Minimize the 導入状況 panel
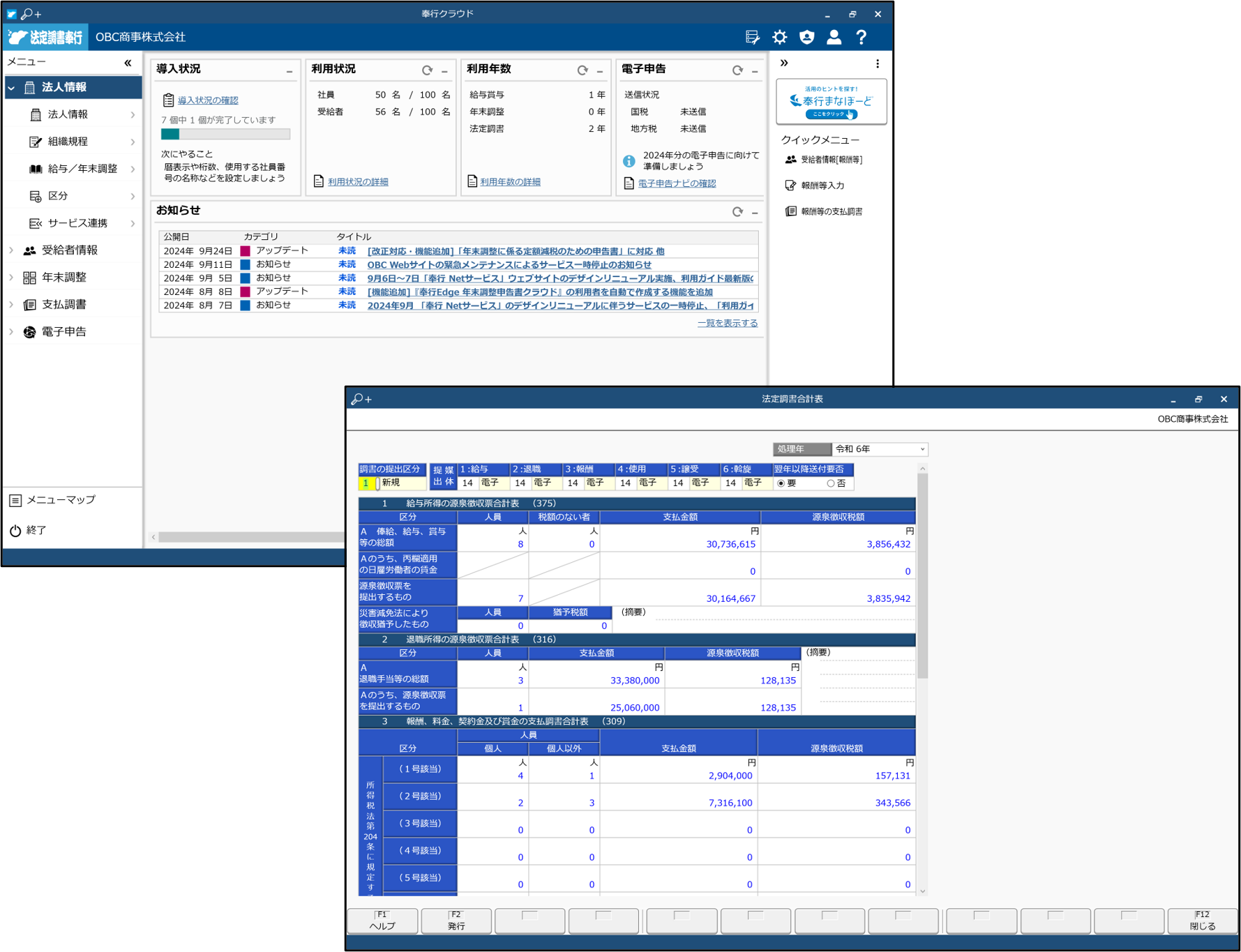 (289, 71)
